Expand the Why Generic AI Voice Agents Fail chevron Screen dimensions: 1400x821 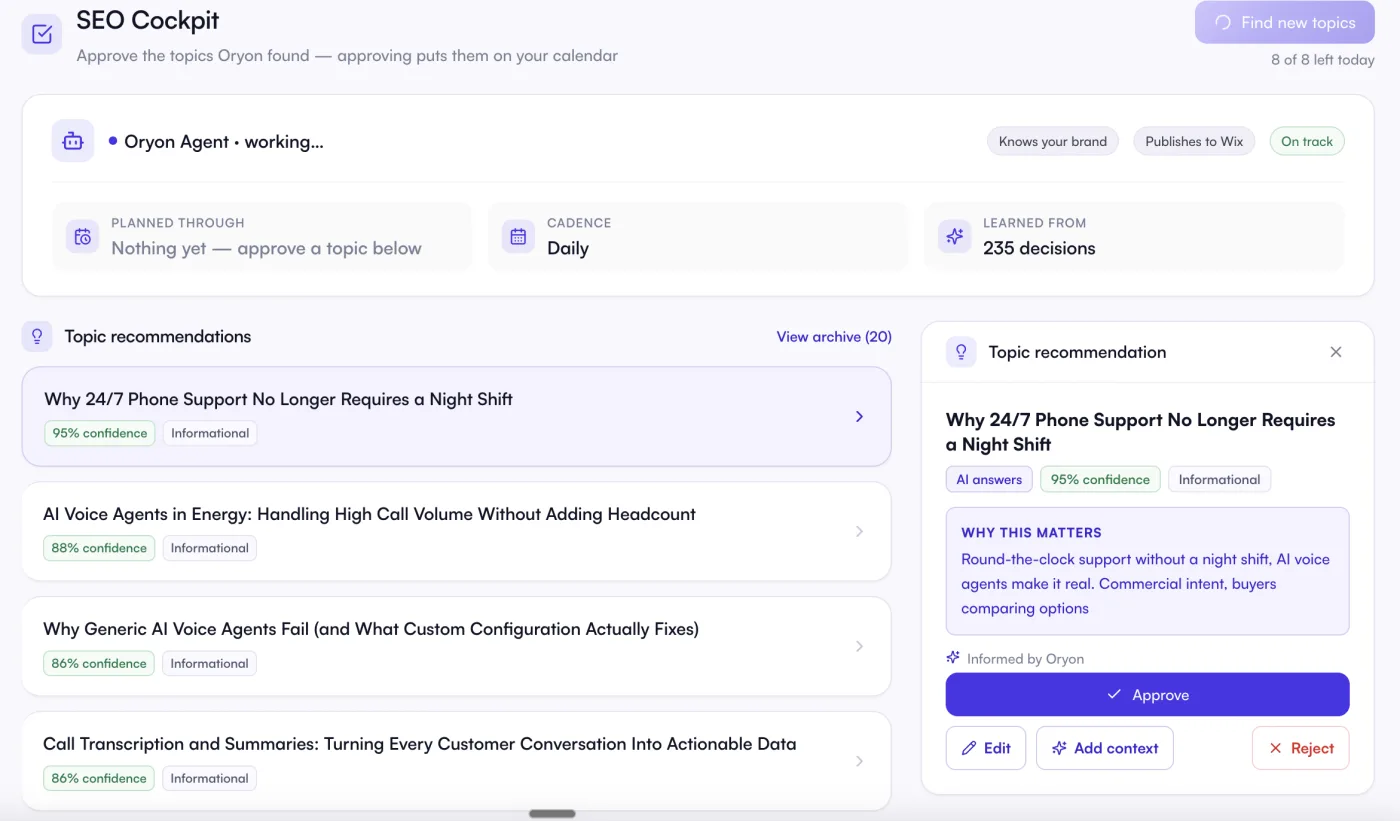click(x=859, y=646)
